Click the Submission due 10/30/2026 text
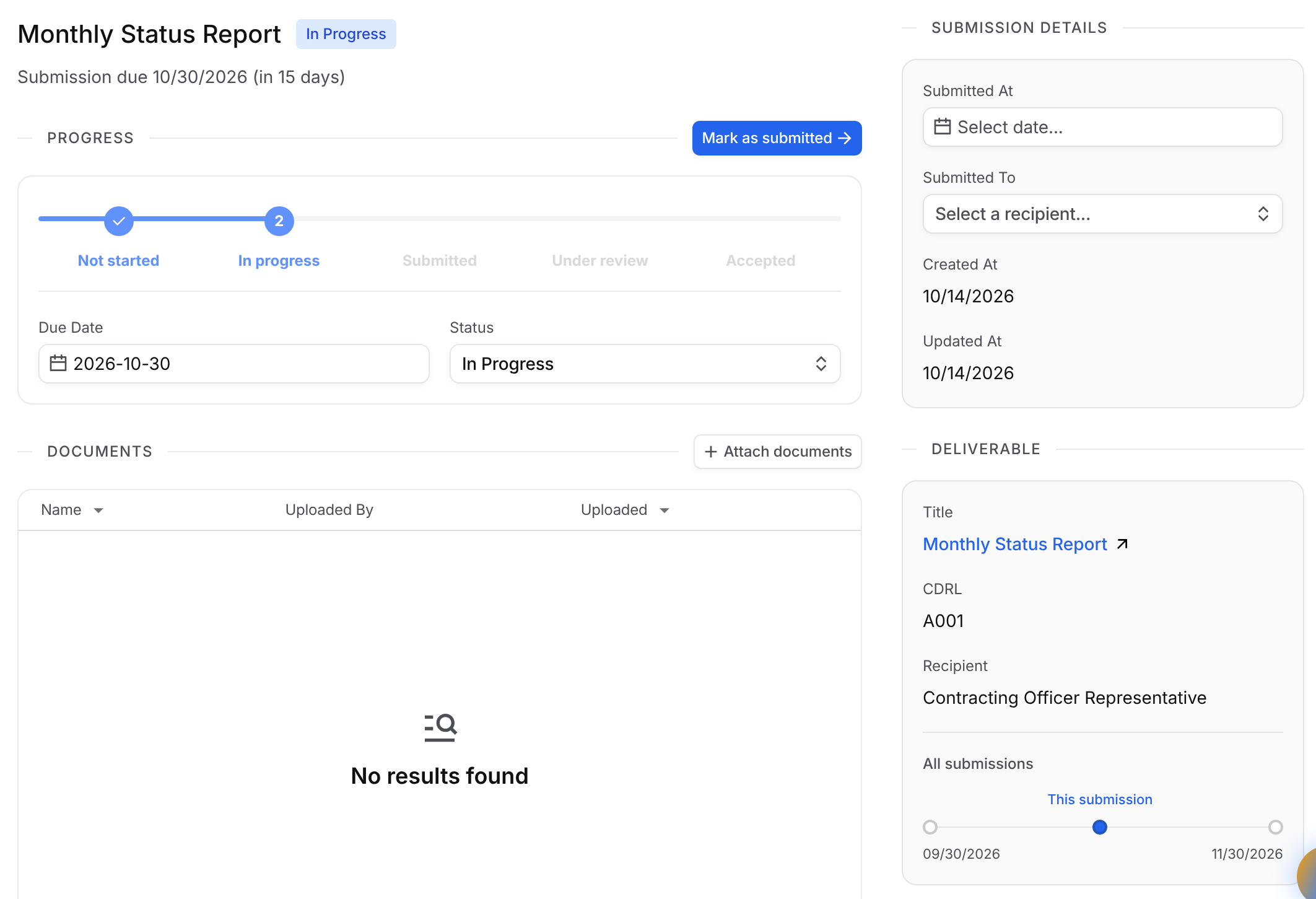The width and height of the screenshot is (1316, 899). [x=181, y=77]
